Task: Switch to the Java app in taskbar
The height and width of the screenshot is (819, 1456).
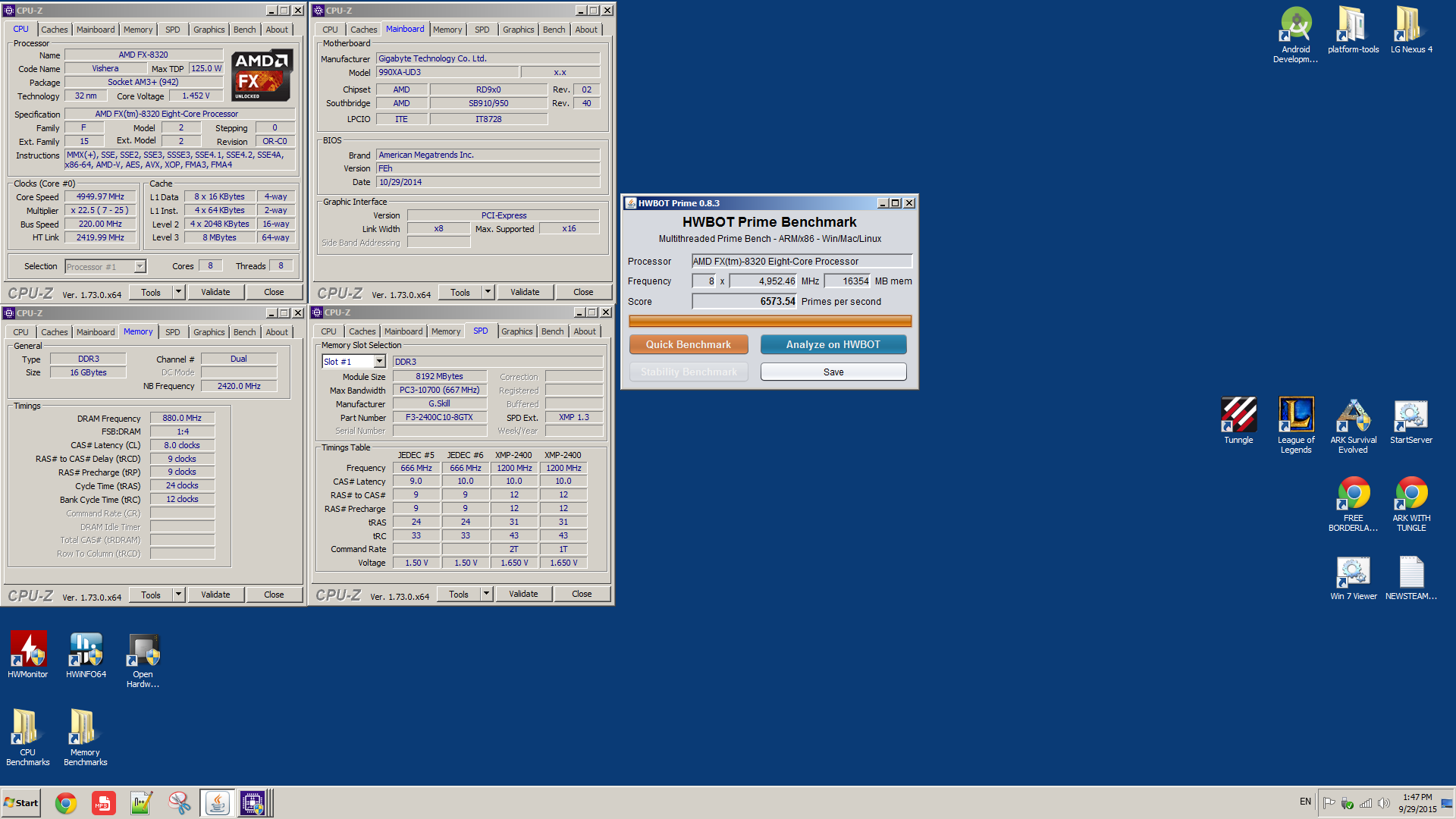Action: point(217,803)
